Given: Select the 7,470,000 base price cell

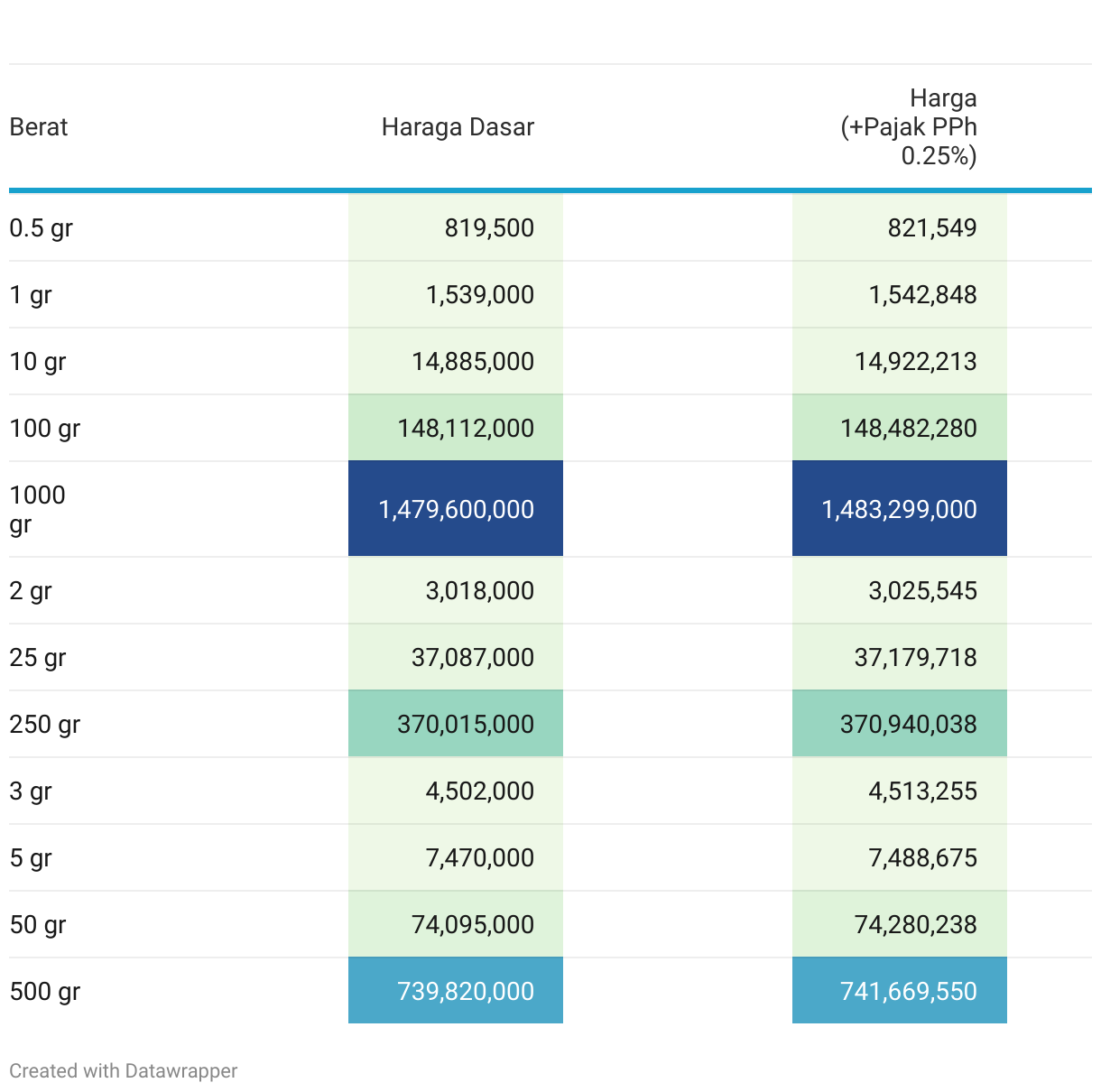Looking at the screenshot, I should click(479, 857).
